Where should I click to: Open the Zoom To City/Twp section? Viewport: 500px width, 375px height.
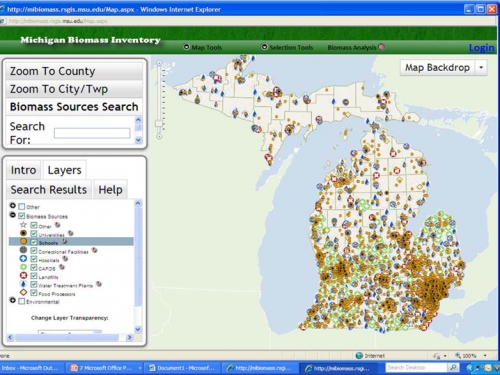[x=74, y=89]
